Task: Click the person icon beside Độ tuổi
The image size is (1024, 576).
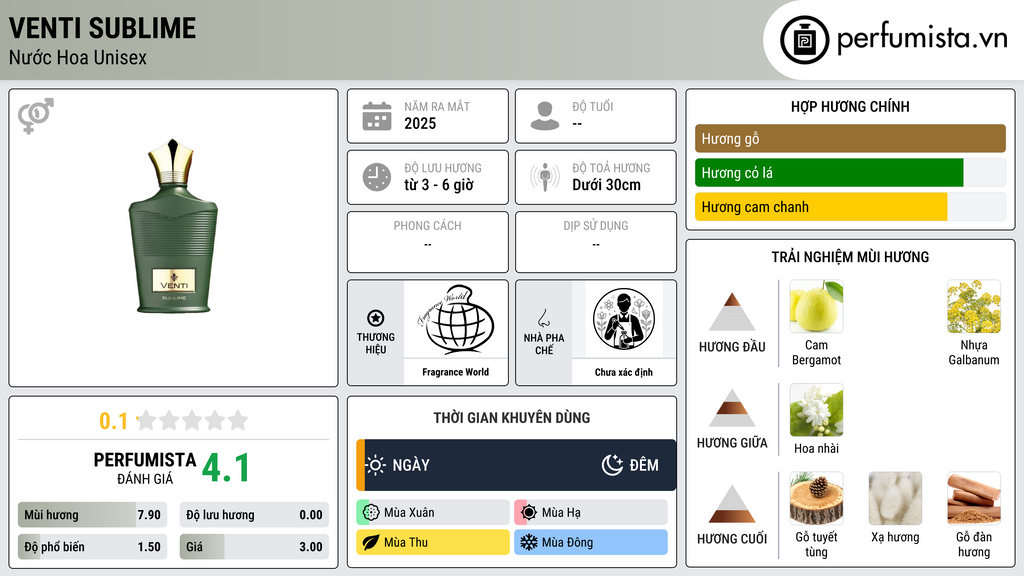Action: (x=545, y=116)
